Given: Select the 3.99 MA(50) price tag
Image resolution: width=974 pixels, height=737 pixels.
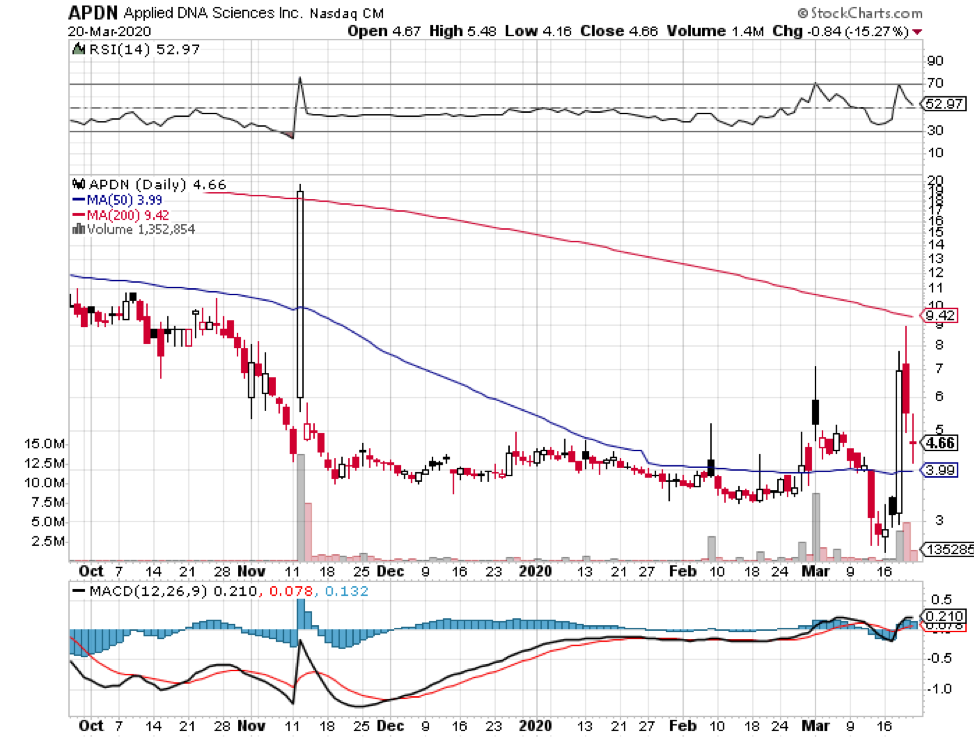Looking at the screenshot, I should [x=942, y=471].
